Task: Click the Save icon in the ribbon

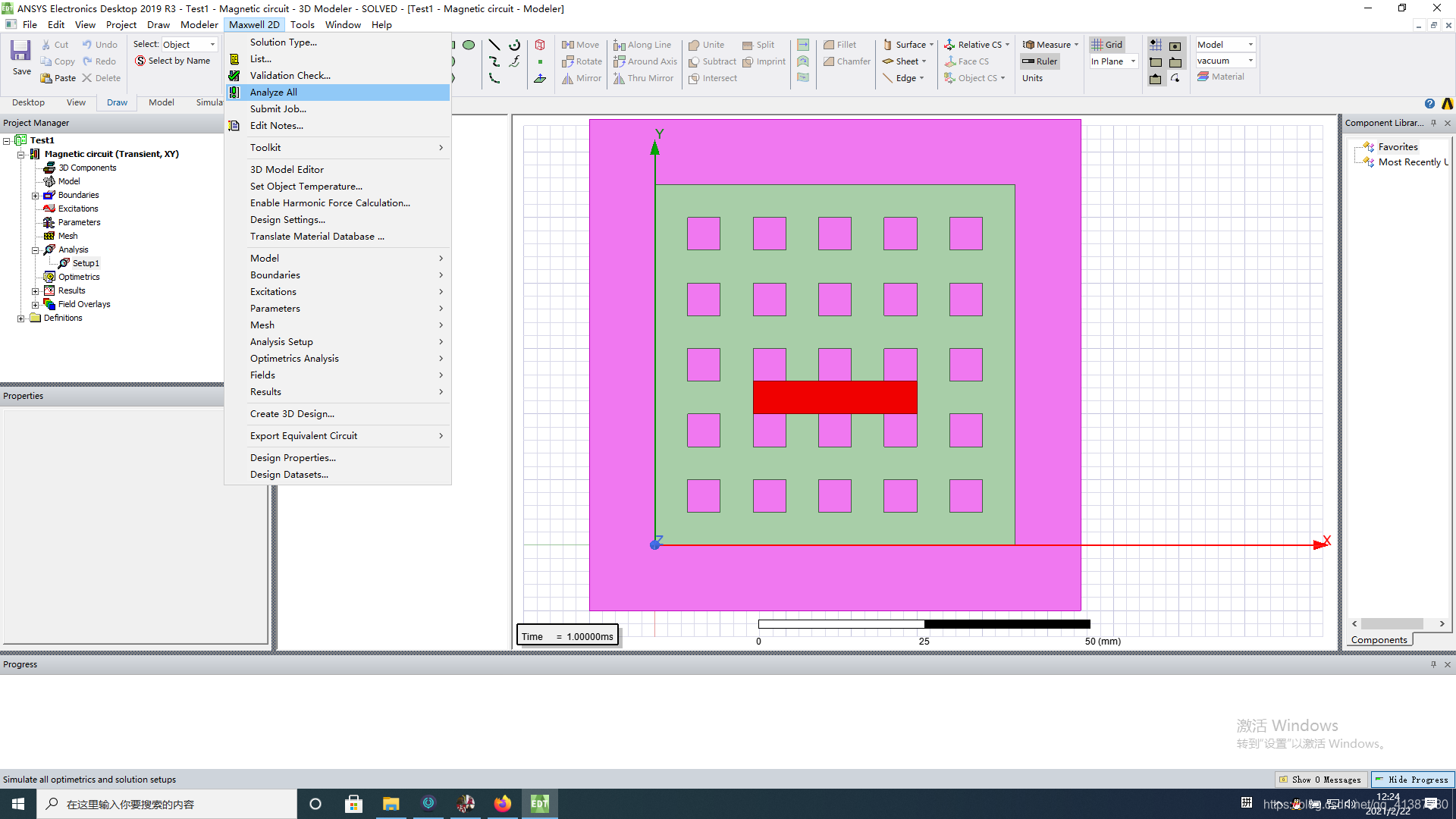Action: [x=20, y=51]
